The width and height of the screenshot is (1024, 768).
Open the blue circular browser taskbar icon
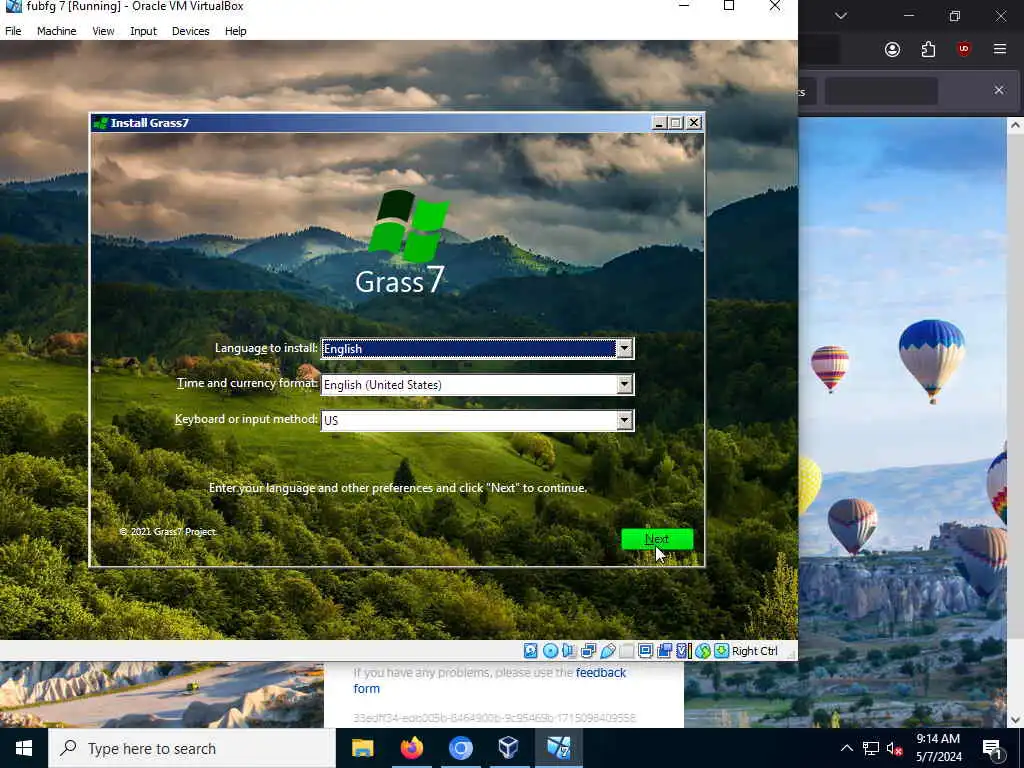point(460,748)
